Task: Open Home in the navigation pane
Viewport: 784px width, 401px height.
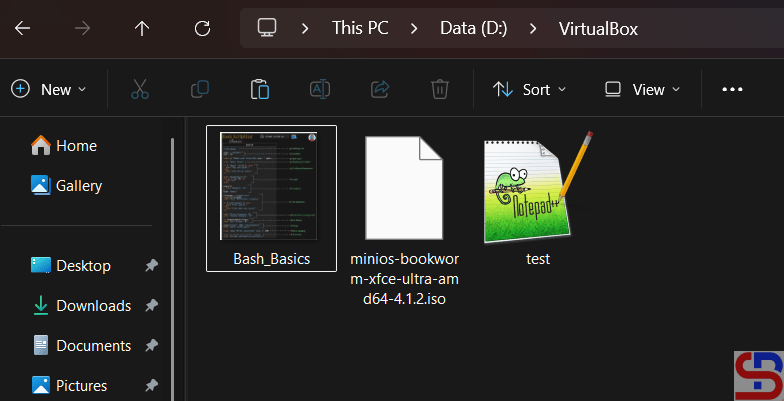Action: pyautogui.click(x=76, y=145)
